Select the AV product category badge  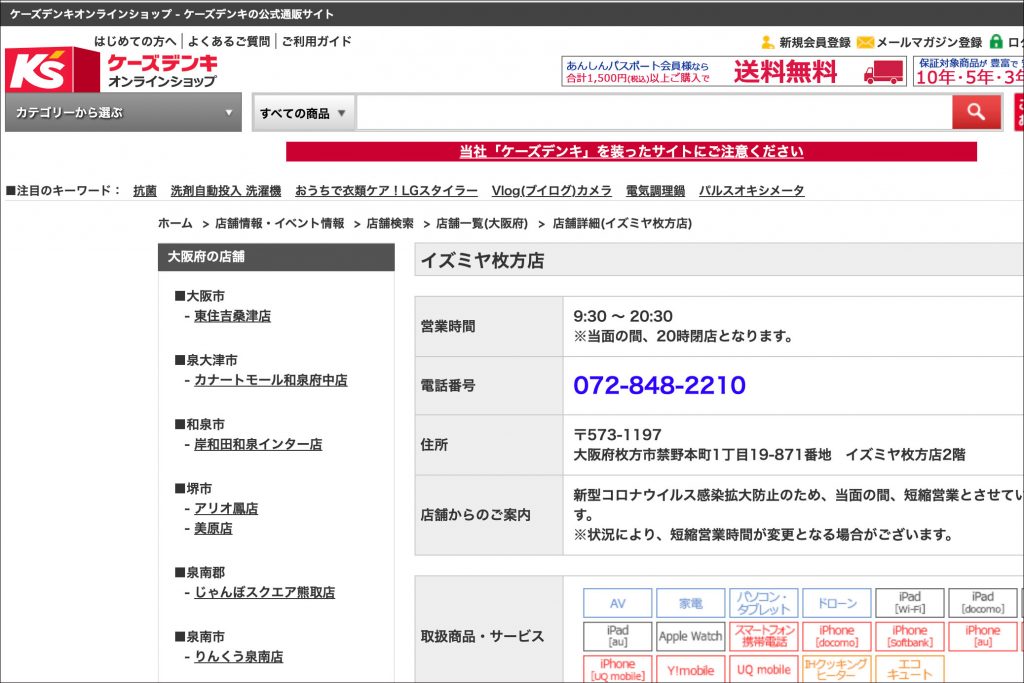tap(617, 603)
